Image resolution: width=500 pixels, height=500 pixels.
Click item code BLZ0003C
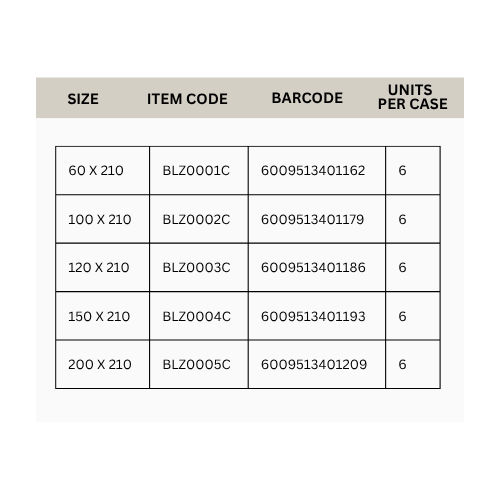196,268
